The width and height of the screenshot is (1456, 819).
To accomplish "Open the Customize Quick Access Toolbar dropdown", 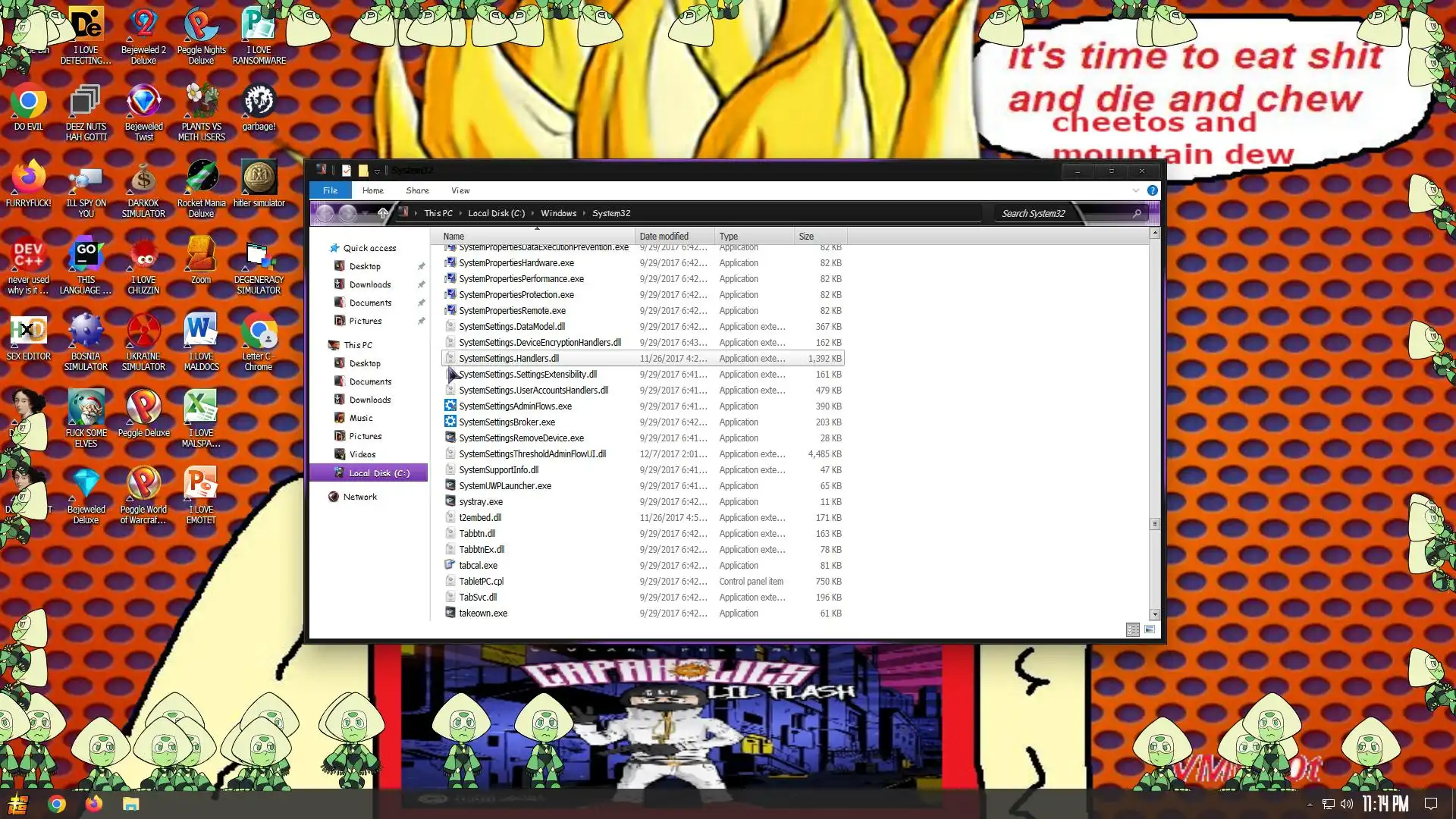I will pyautogui.click(x=377, y=171).
